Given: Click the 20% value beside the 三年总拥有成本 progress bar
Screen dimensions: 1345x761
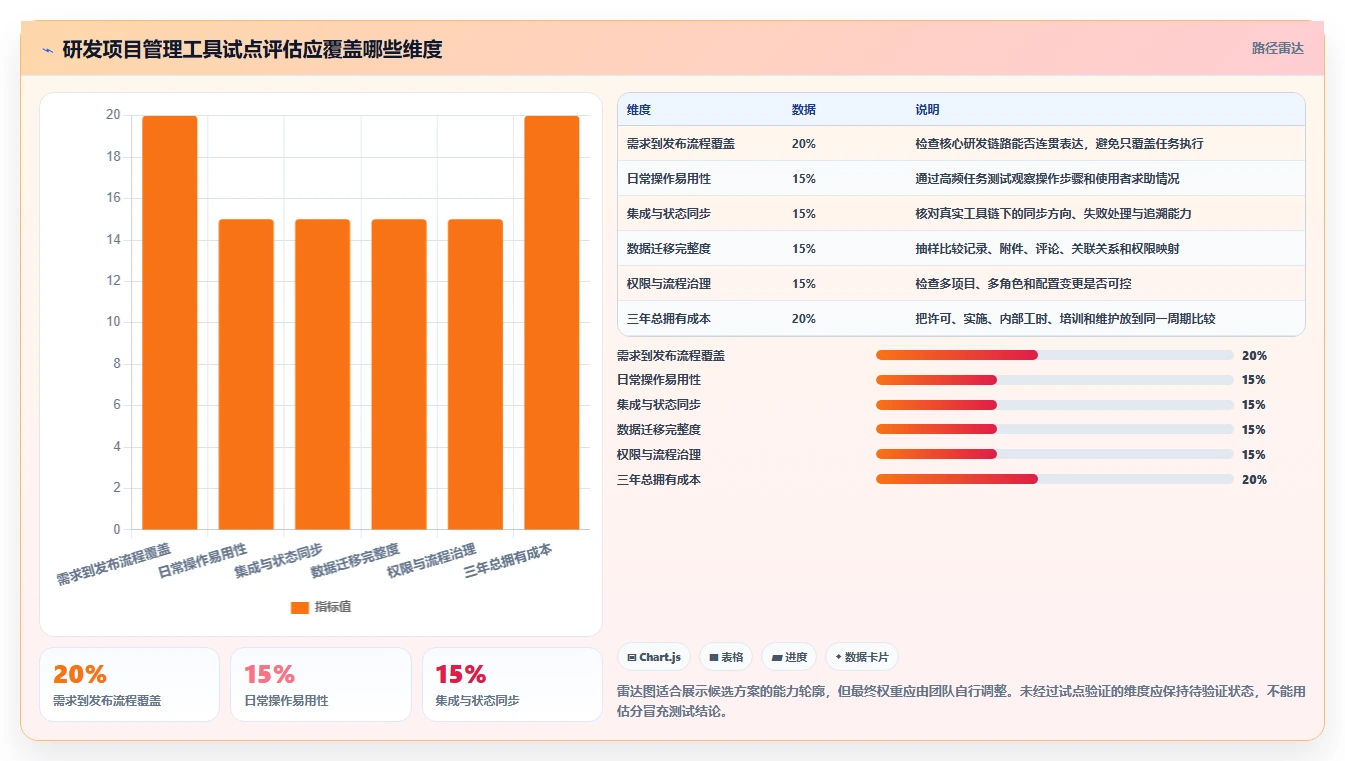Looking at the screenshot, I should [1254, 480].
